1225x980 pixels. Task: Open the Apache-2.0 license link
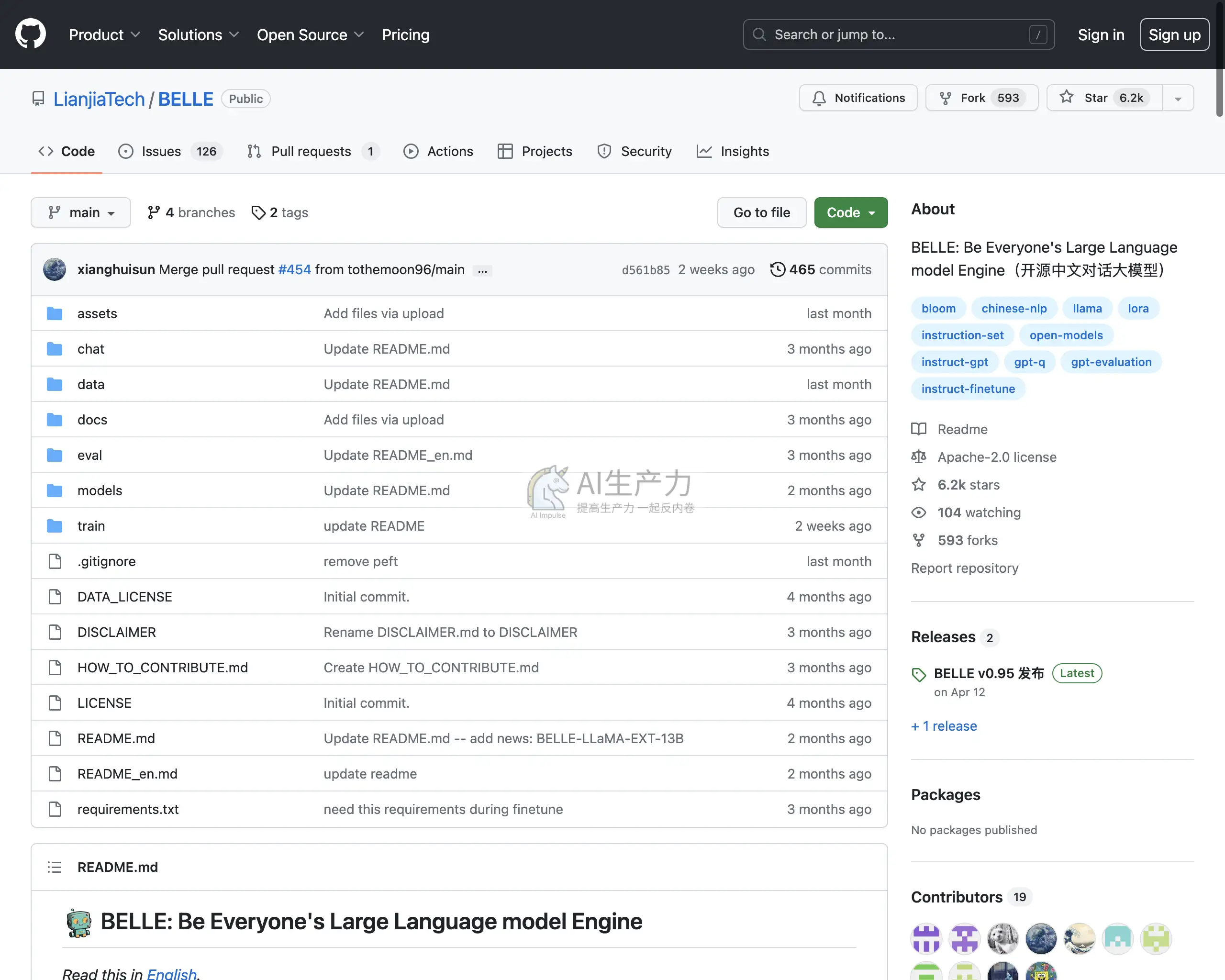pyautogui.click(x=983, y=457)
